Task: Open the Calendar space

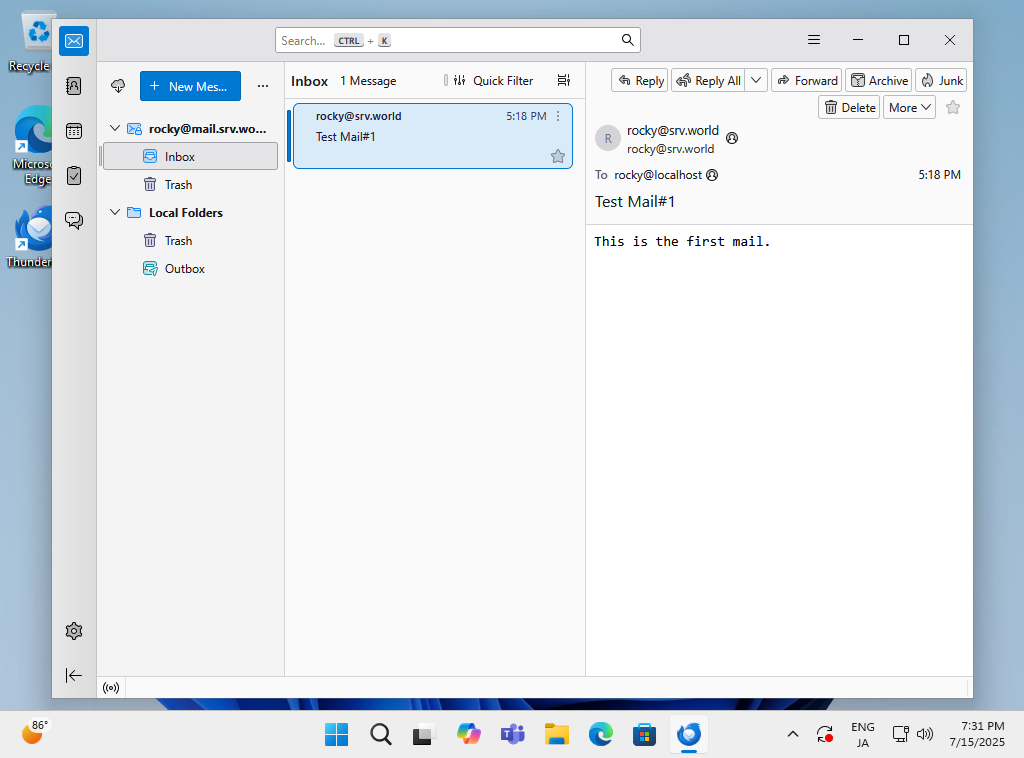Action: click(74, 131)
